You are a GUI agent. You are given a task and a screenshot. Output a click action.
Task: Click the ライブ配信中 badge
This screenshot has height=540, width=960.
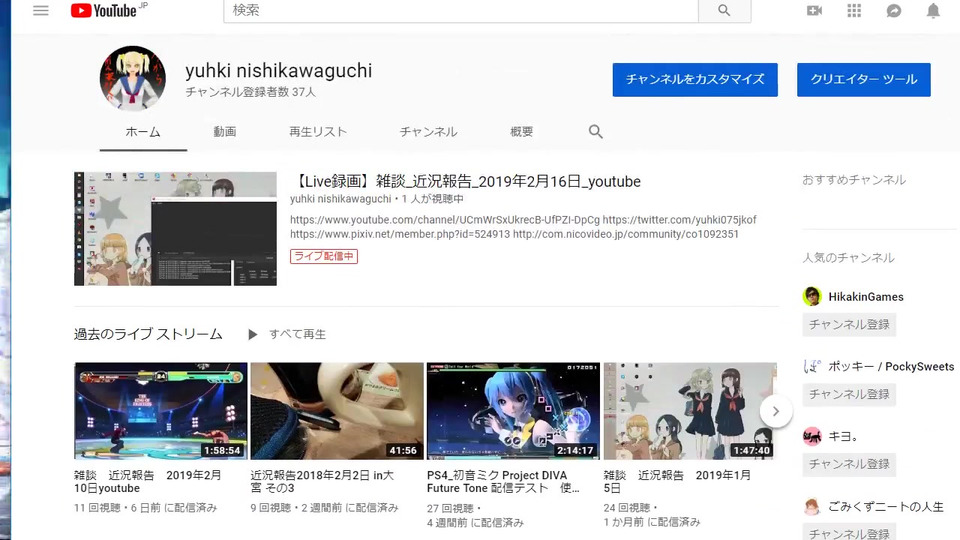pyautogui.click(x=324, y=256)
